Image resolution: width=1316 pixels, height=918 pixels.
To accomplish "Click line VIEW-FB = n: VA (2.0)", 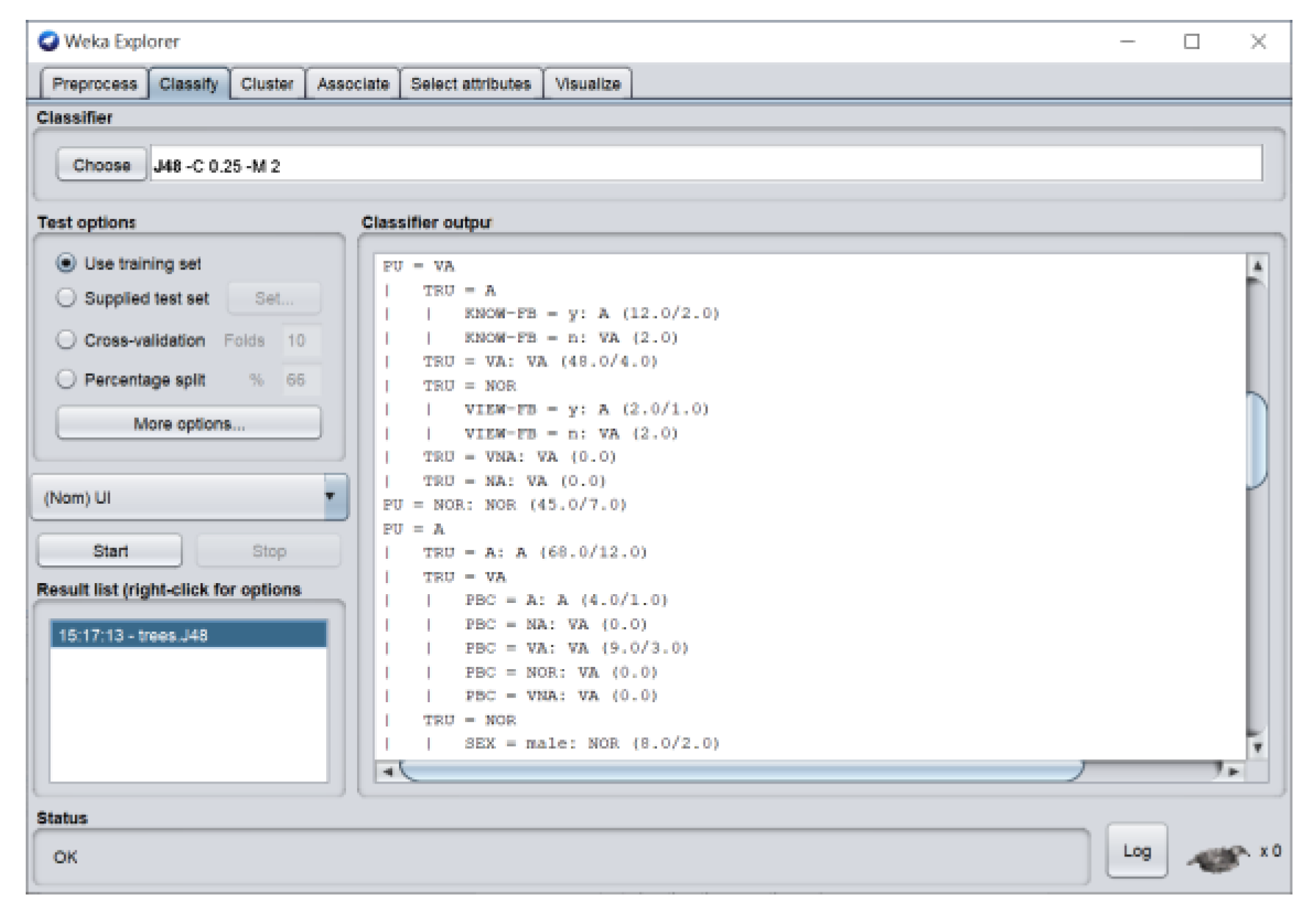I will coord(571,433).
